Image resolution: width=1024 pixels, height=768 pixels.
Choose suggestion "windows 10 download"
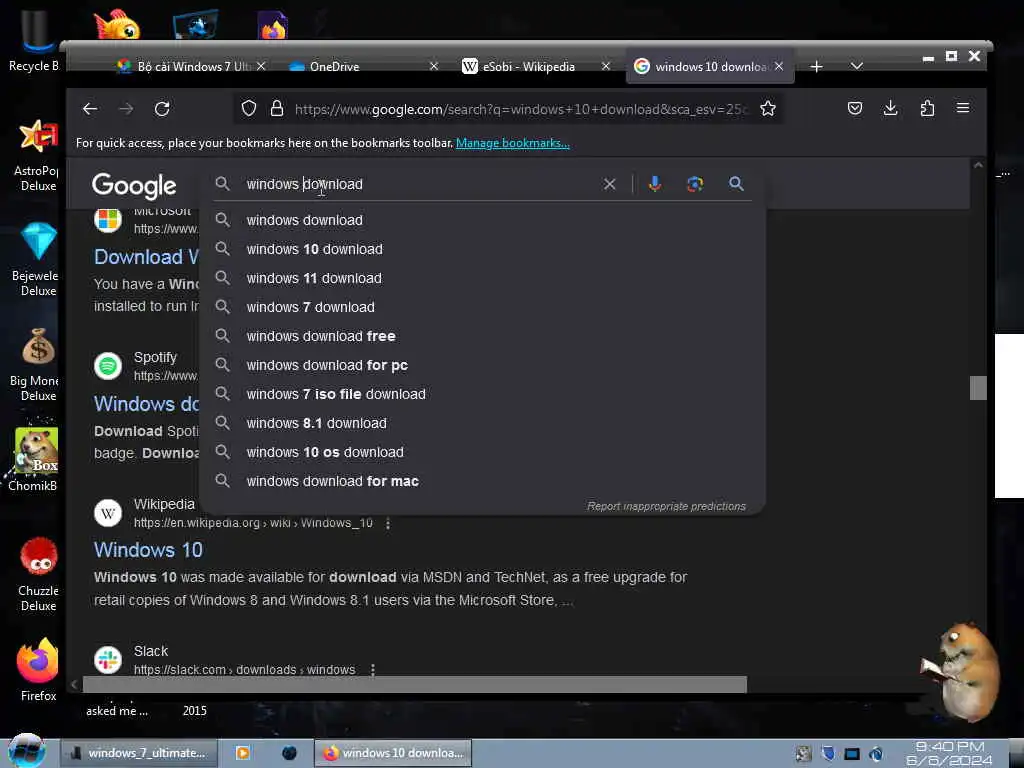483,249
